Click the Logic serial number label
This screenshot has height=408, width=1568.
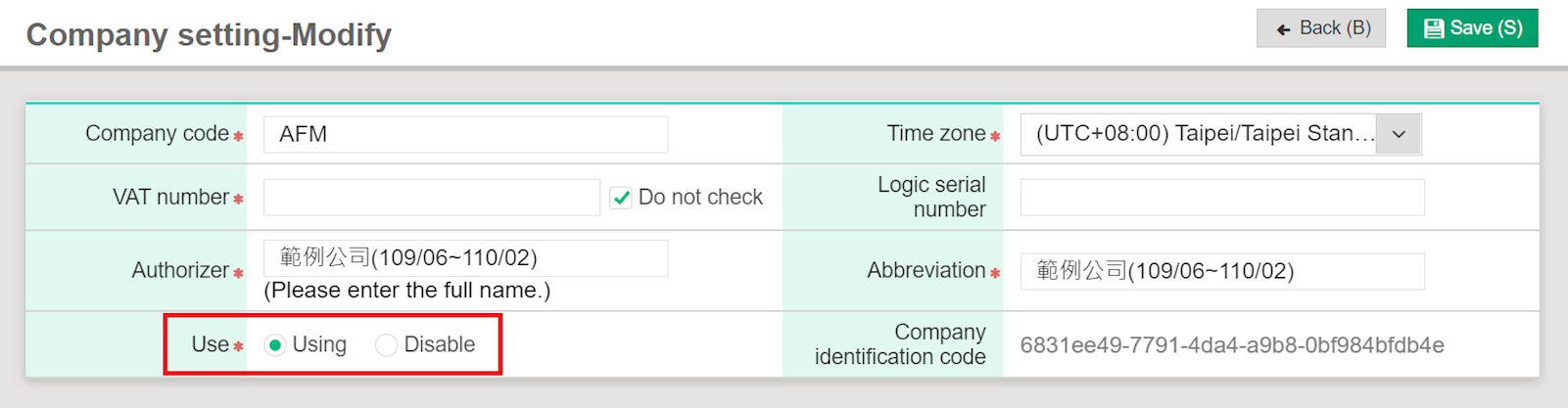(x=930, y=197)
